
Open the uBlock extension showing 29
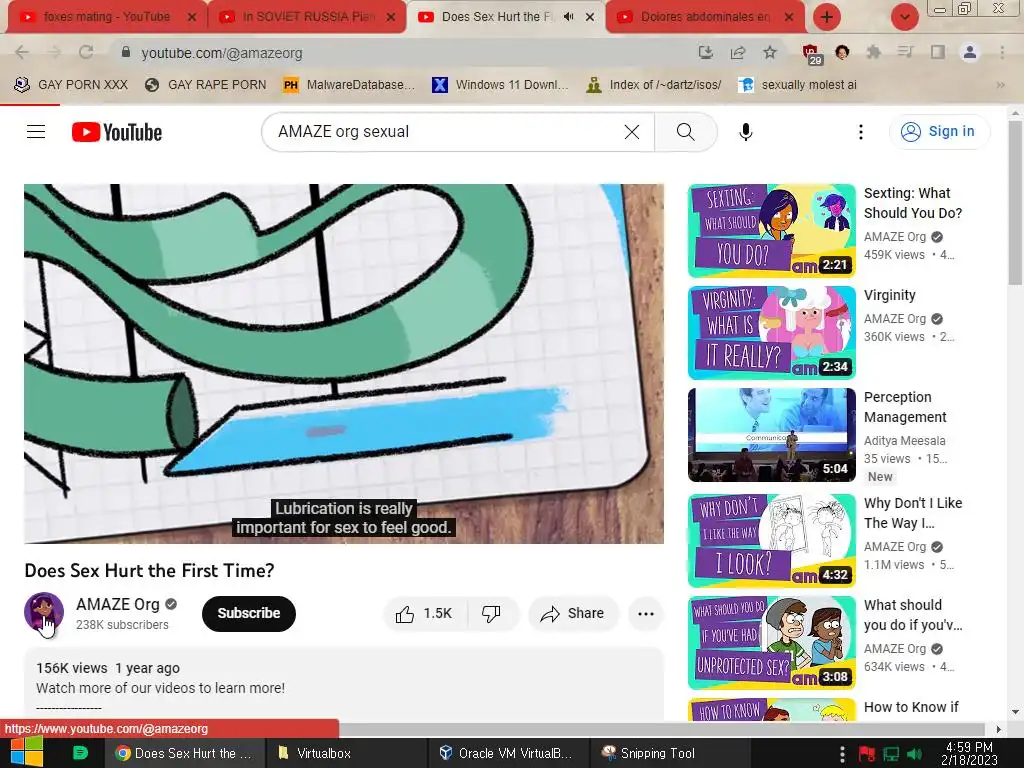(811, 54)
